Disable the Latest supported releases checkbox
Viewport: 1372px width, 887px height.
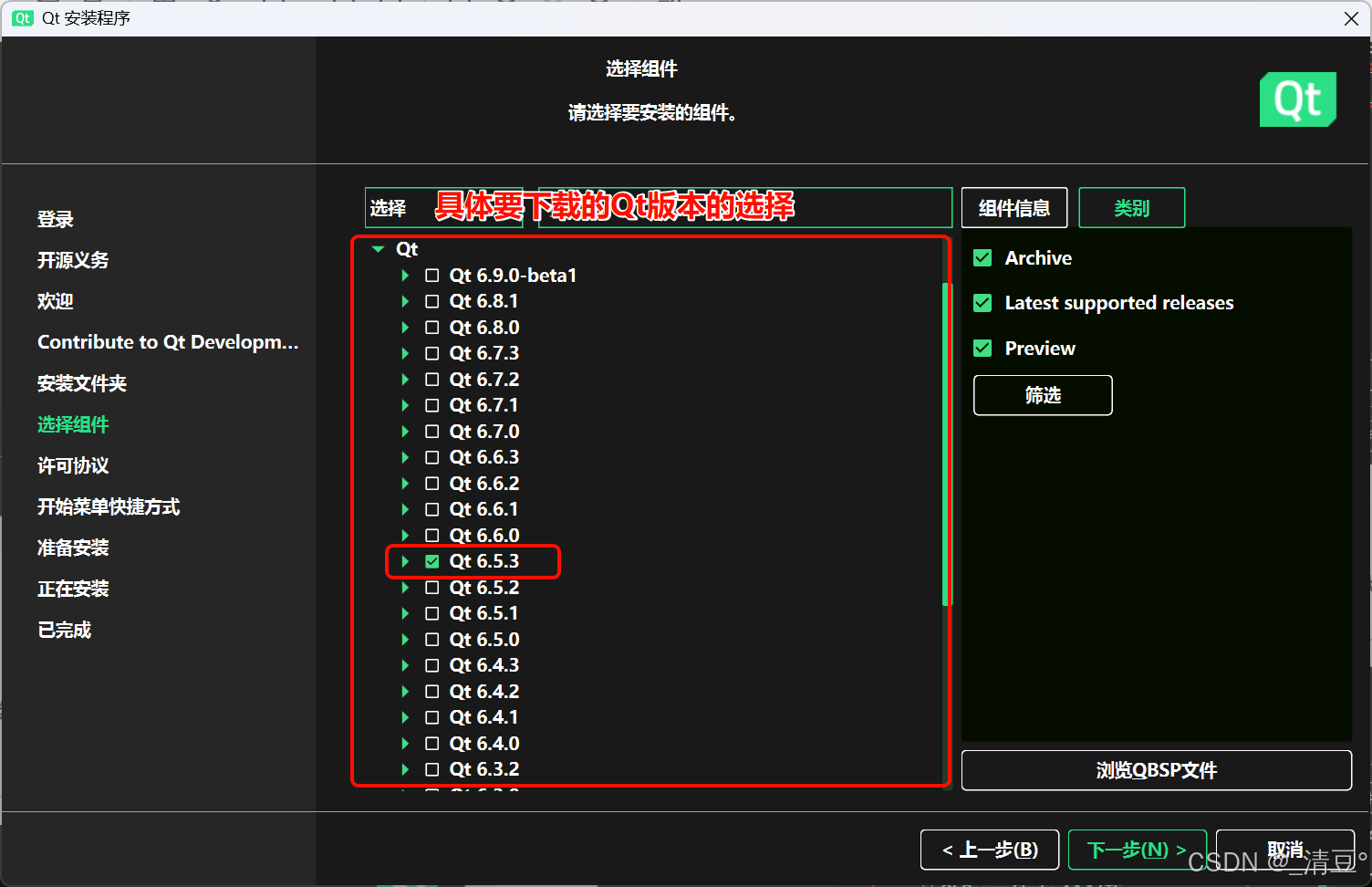(x=982, y=303)
